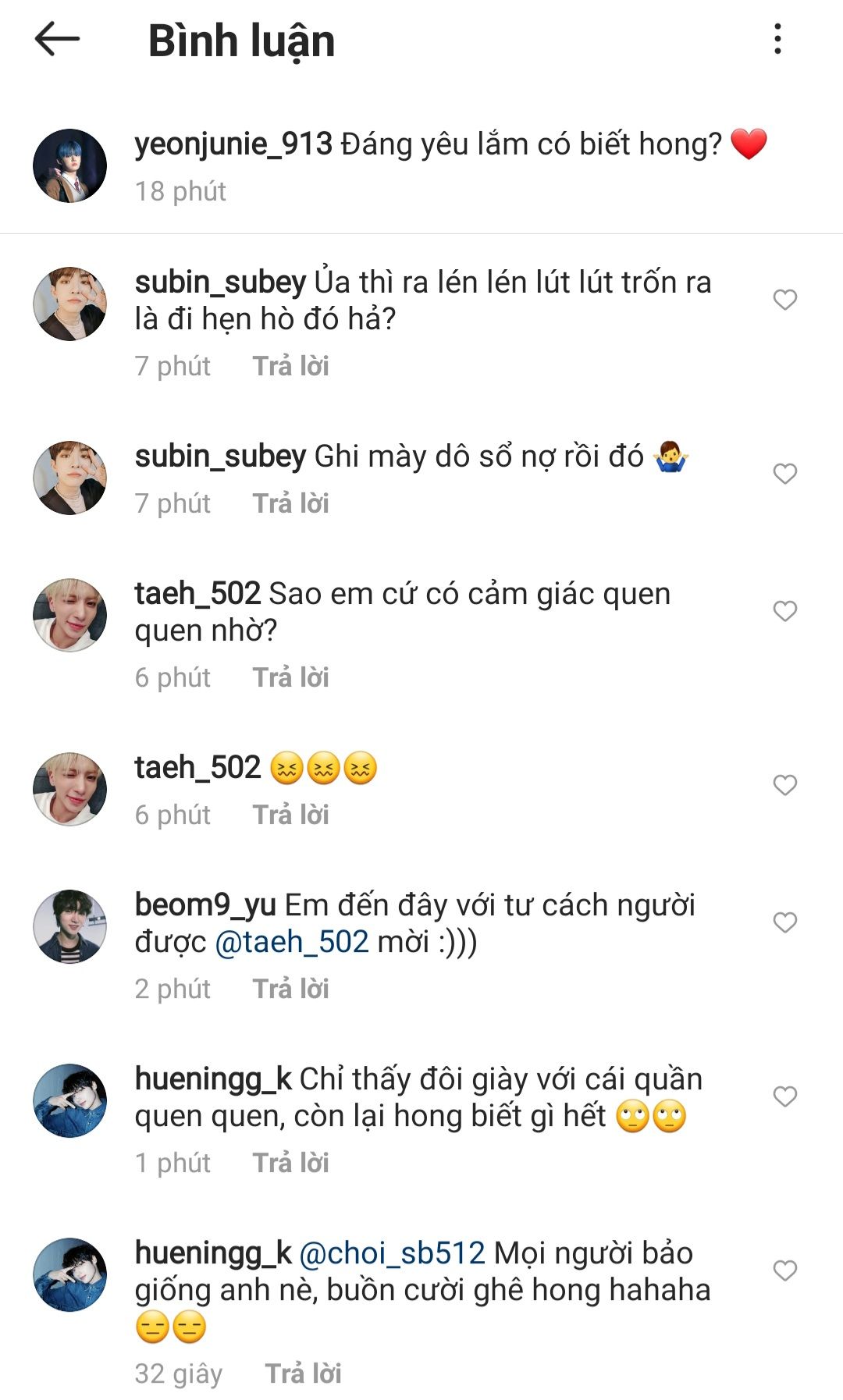Reply to subin_subey's hẹn hò comment
Image resolution: width=843 pixels, height=1400 pixels.
[290, 366]
